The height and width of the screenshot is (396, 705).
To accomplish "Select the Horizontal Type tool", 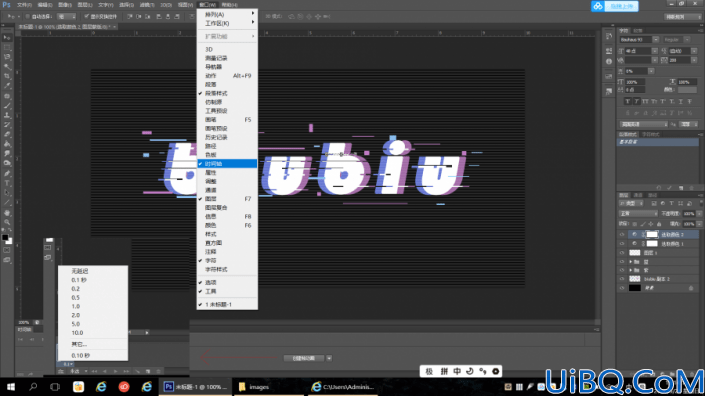I will click(7, 183).
